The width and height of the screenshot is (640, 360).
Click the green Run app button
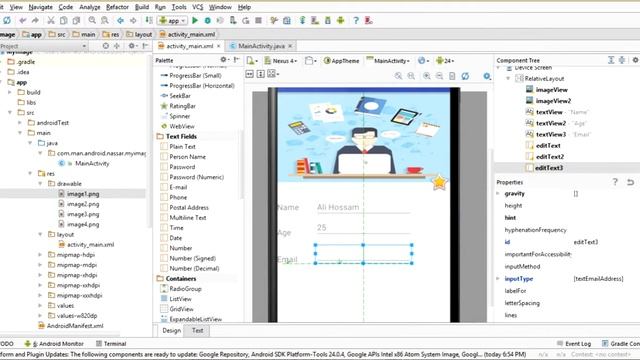coord(195,20)
